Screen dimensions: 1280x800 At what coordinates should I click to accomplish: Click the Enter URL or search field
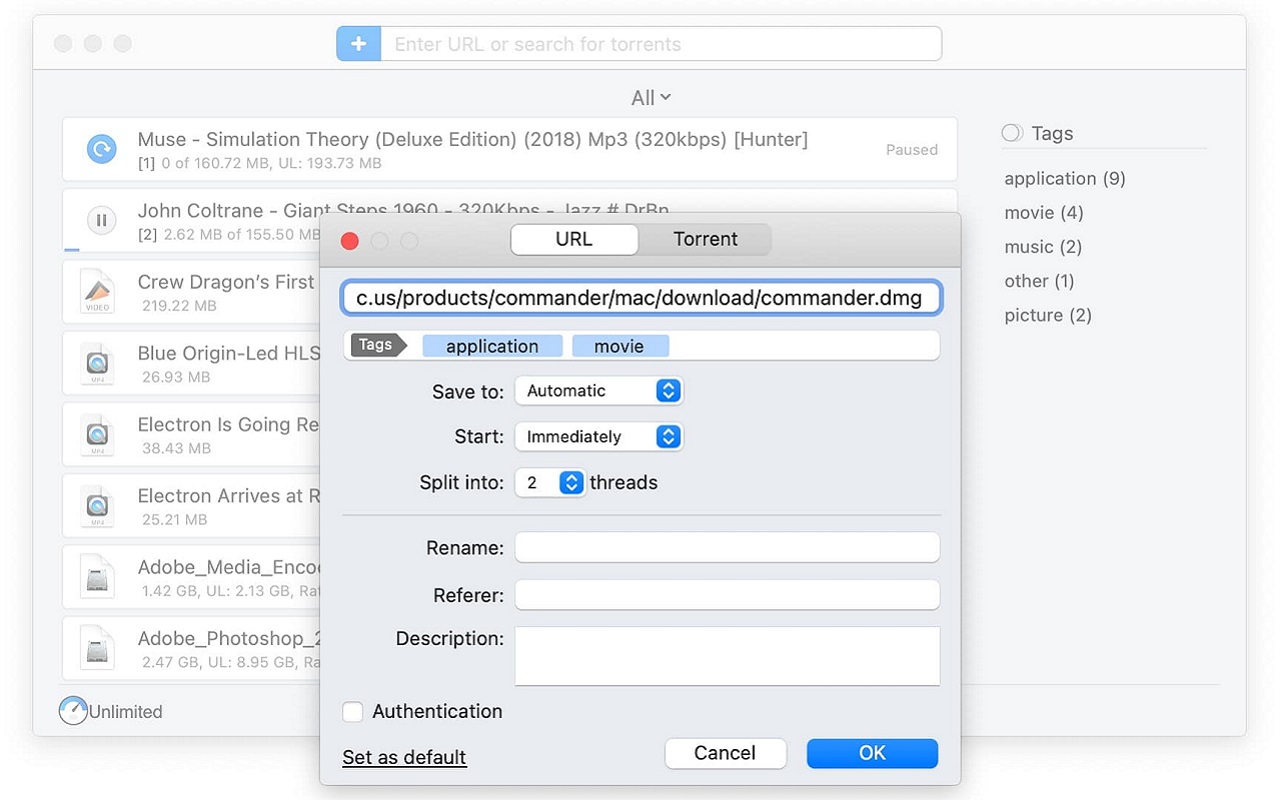tap(661, 44)
